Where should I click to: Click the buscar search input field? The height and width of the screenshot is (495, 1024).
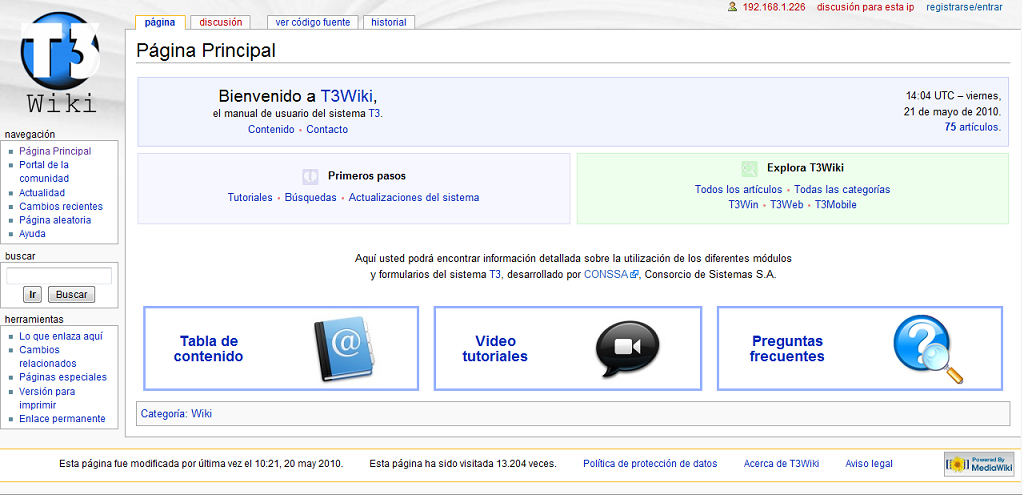click(x=59, y=276)
